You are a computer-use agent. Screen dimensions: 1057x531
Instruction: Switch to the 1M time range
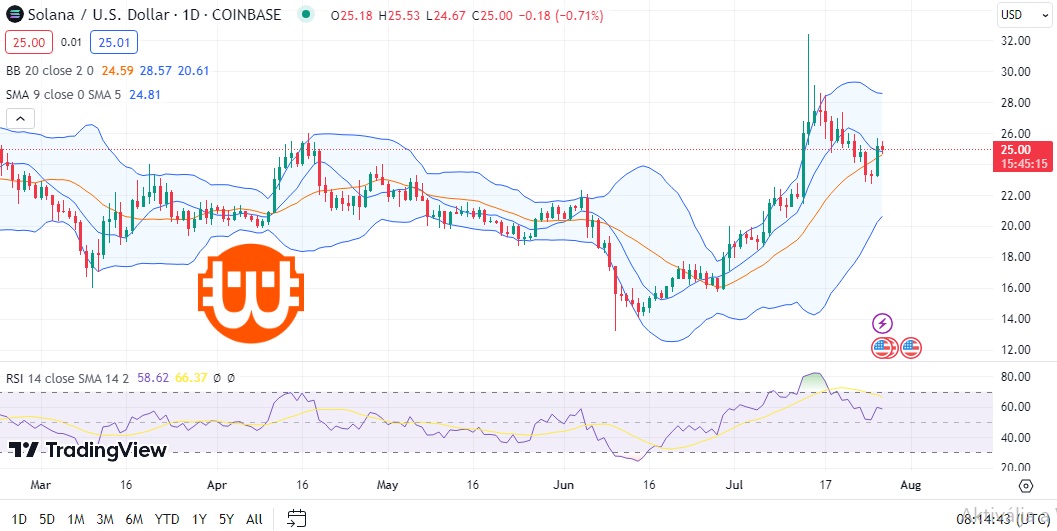pyautogui.click(x=76, y=519)
